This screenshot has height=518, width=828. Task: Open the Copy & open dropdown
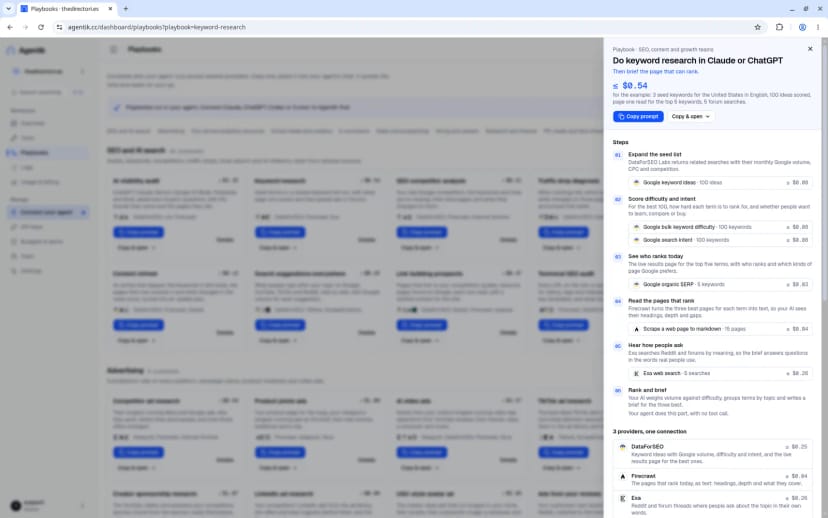point(690,116)
